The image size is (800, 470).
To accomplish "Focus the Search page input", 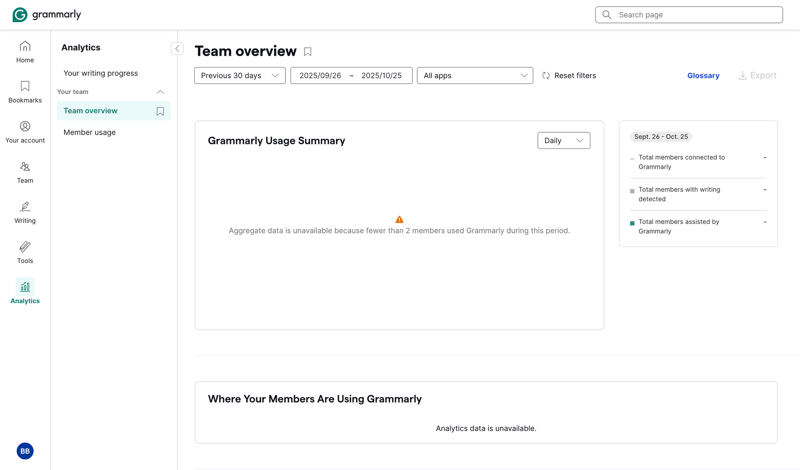I will 689,15.
